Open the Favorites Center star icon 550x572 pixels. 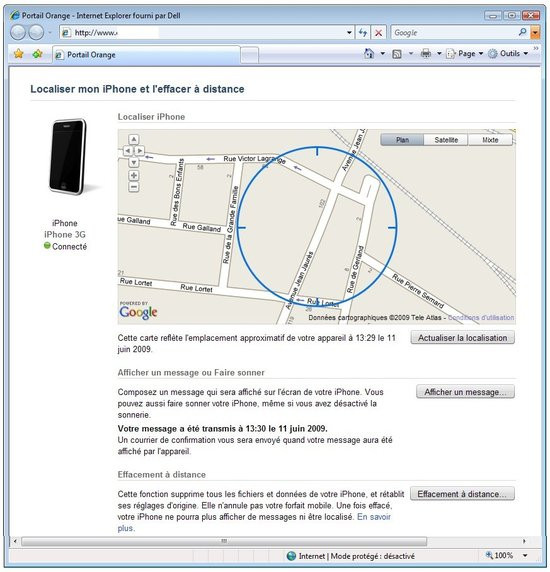coord(18,54)
